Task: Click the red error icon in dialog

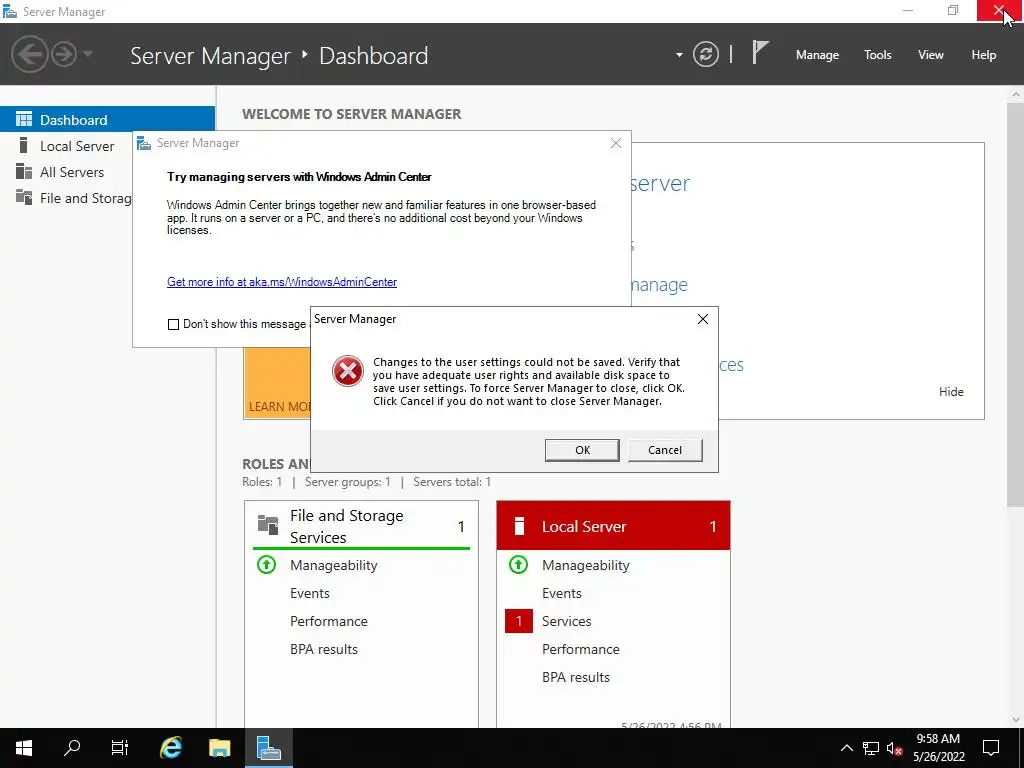Action: point(347,371)
